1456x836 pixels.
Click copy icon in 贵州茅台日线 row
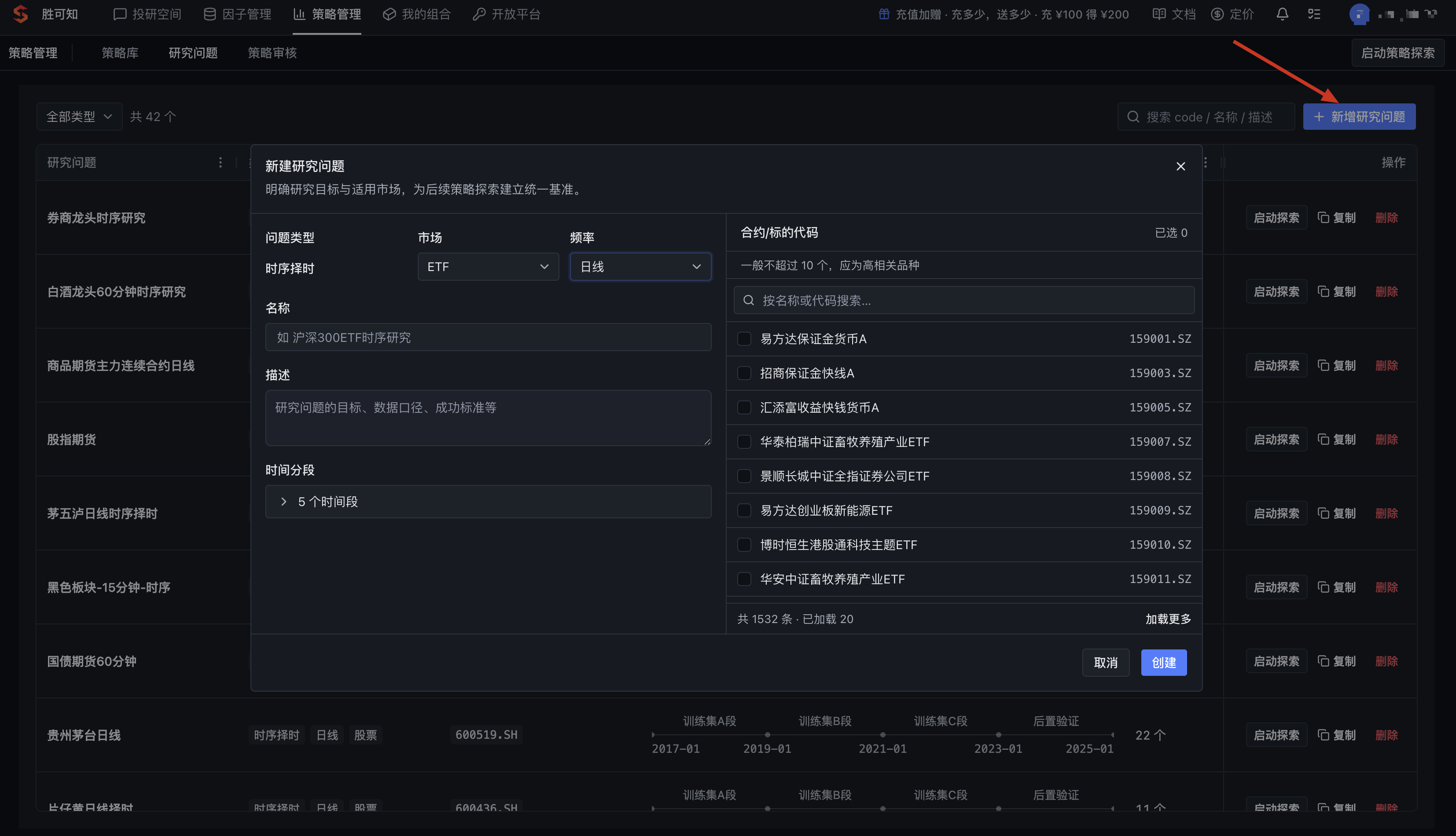click(x=1324, y=735)
